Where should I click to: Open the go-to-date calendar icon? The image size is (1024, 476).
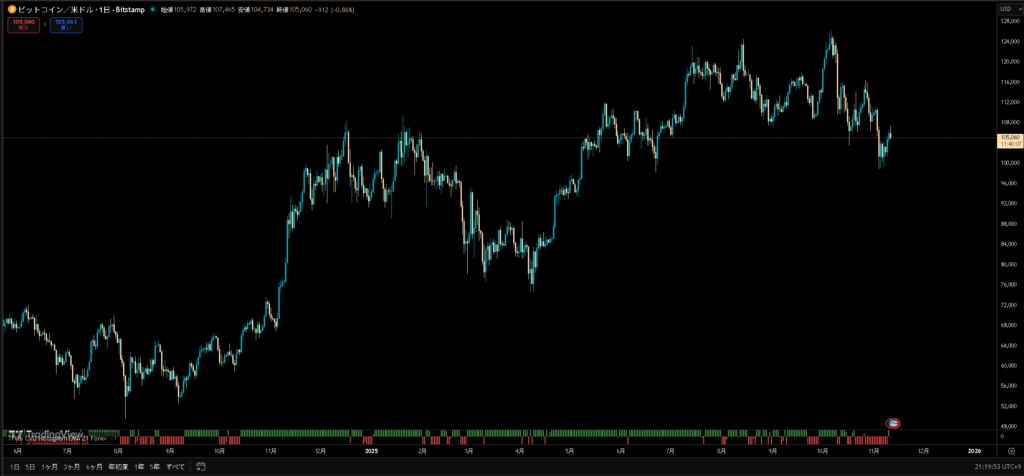coord(201,467)
